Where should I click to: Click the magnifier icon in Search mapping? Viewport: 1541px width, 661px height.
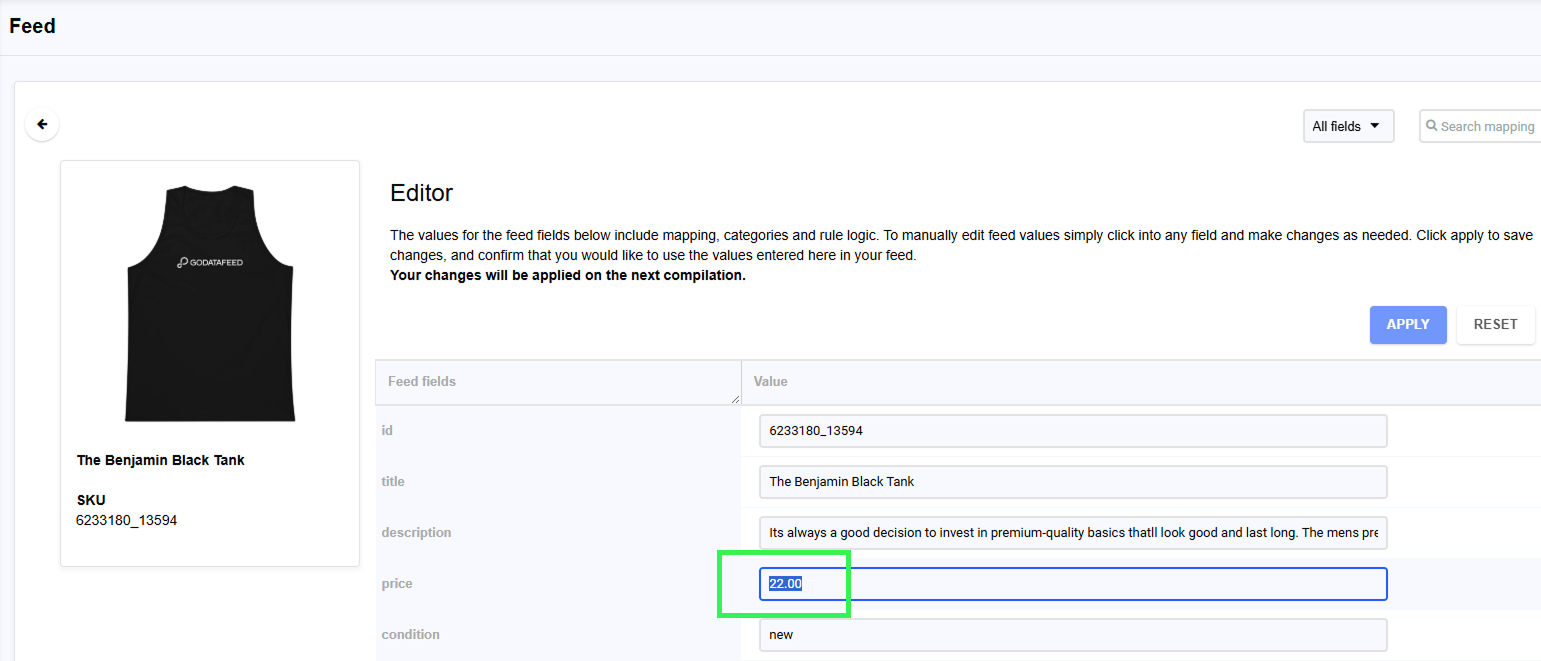click(1432, 126)
